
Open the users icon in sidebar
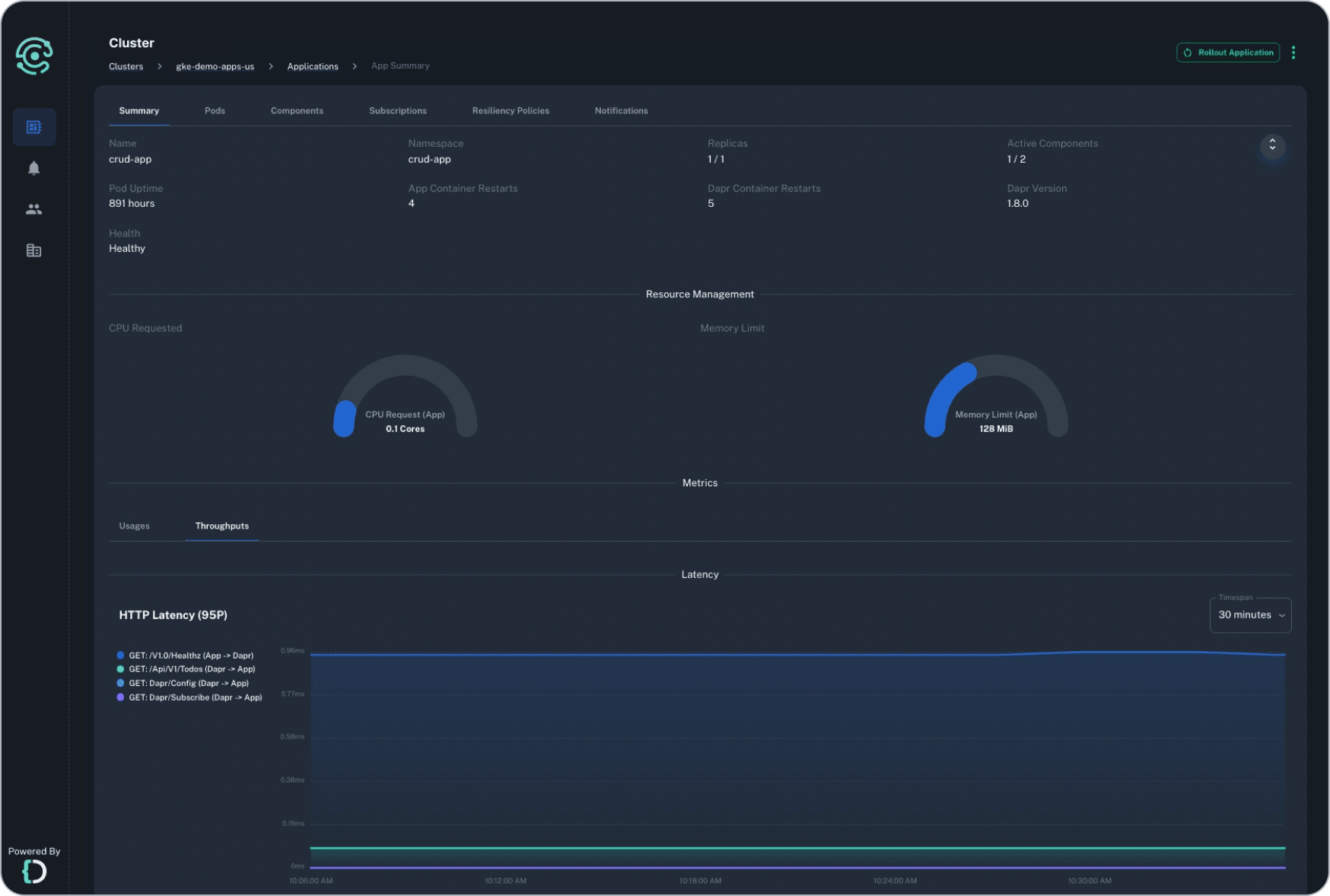pos(34,209)
